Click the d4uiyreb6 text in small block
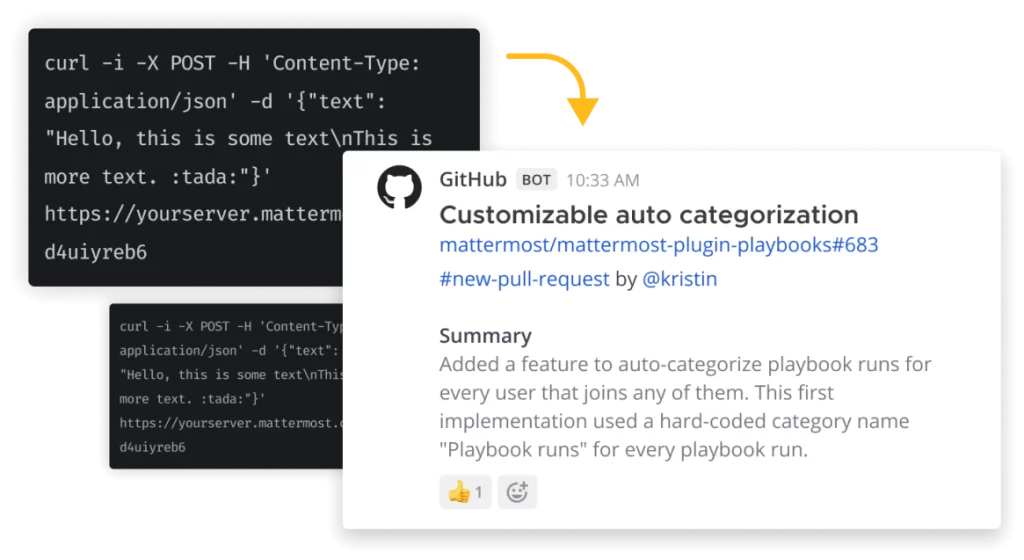 pos(152,448)
